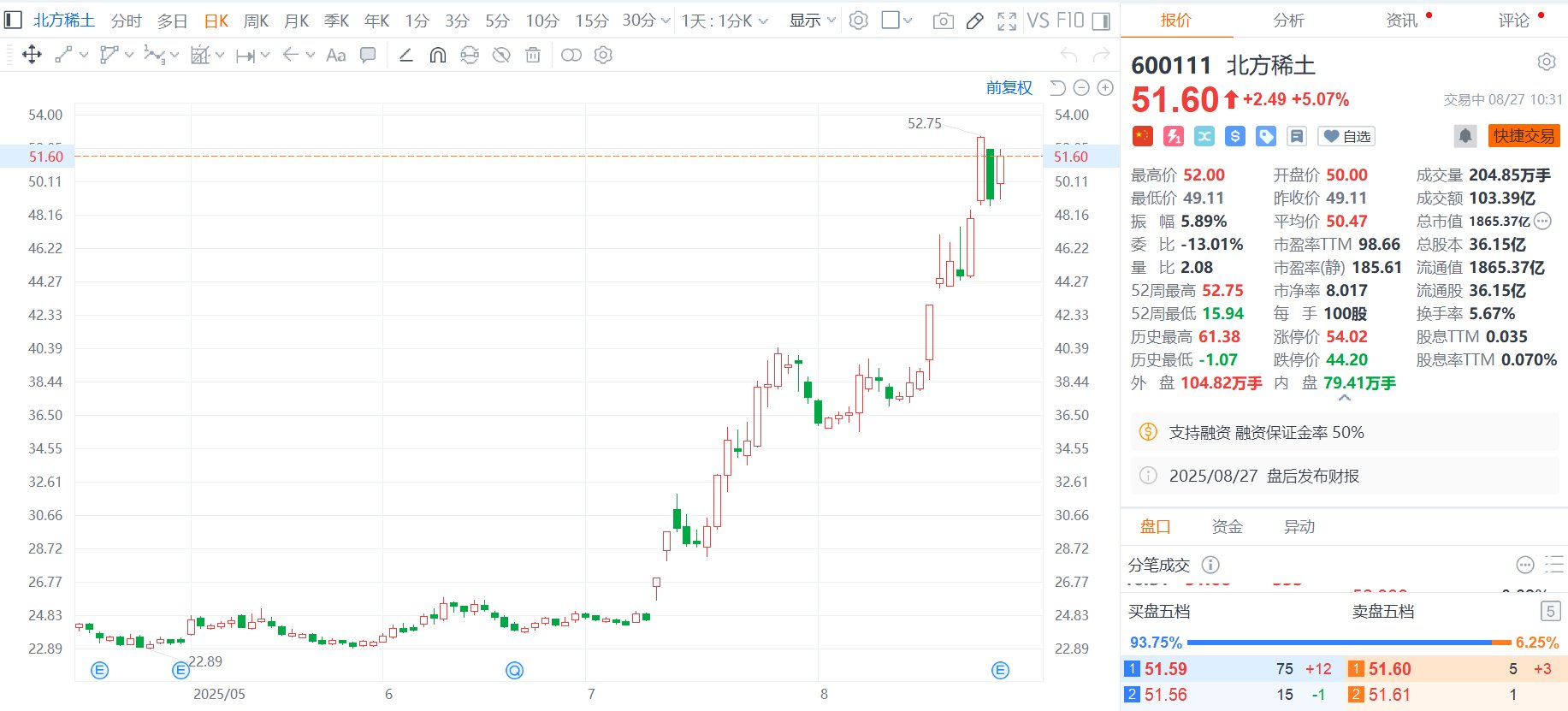1568x711 pixels.
Task: Toggle the right sidebar panel icon
Action: 1102,21
